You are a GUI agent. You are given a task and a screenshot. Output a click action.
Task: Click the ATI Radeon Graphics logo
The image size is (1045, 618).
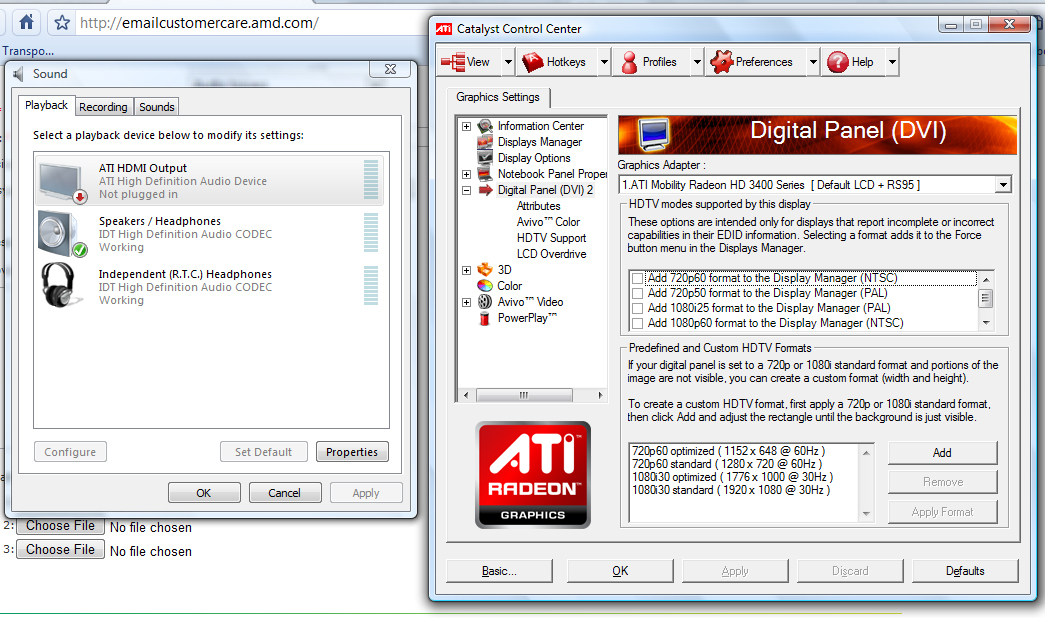click(533, 475)
